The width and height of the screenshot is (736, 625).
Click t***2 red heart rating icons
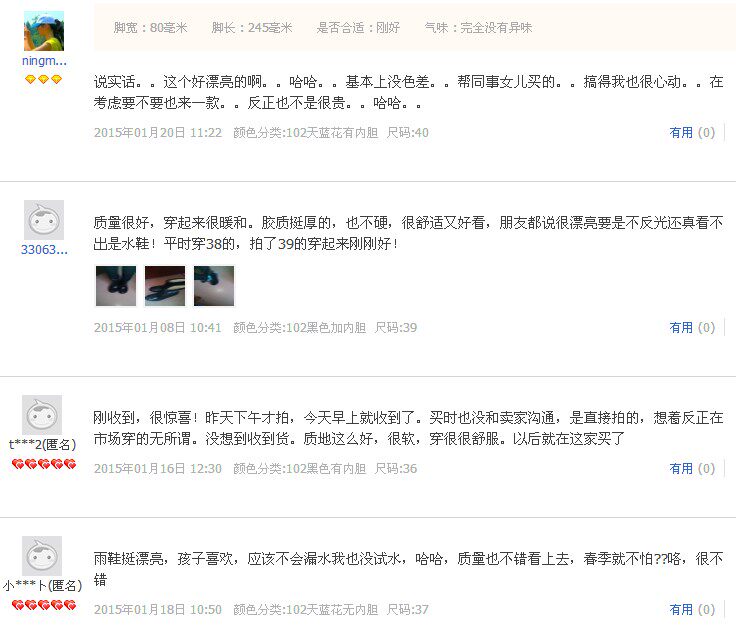point(44,464)
